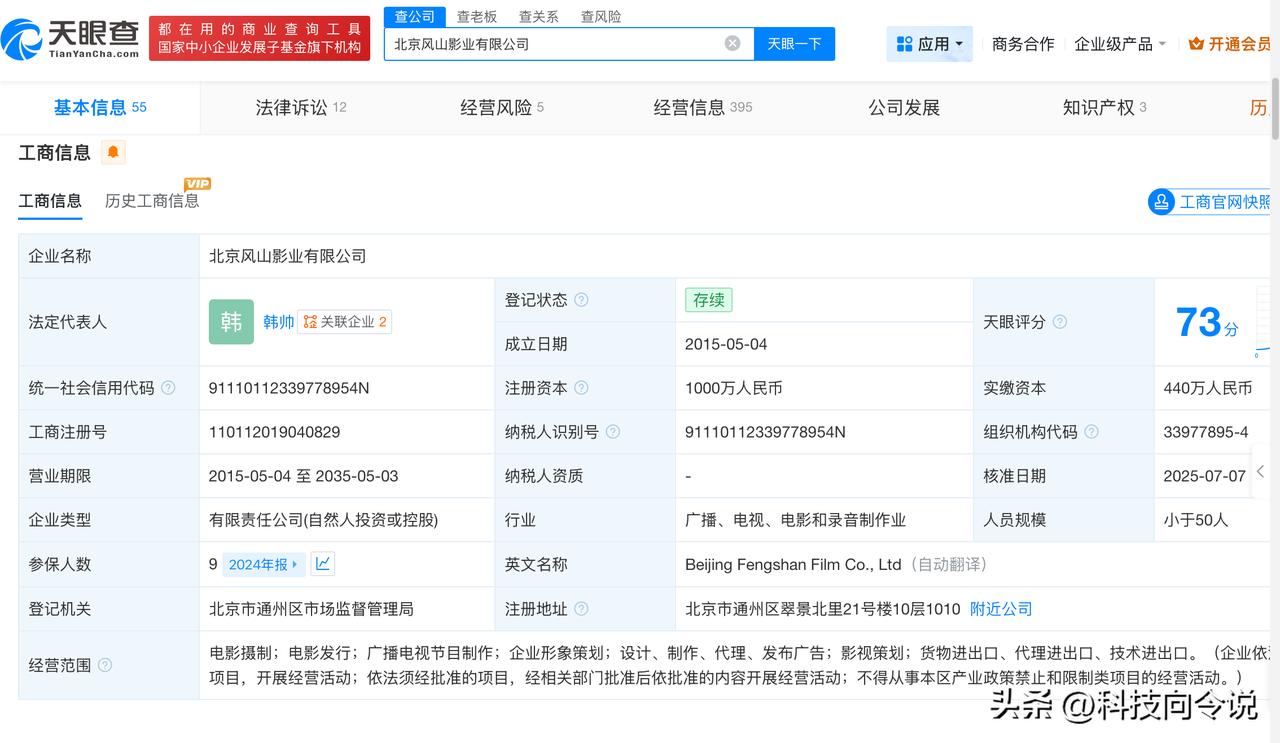Click the 1000万人民币 registered capital value
Viewport: 1280px width, 743px height.
point(734,388)
